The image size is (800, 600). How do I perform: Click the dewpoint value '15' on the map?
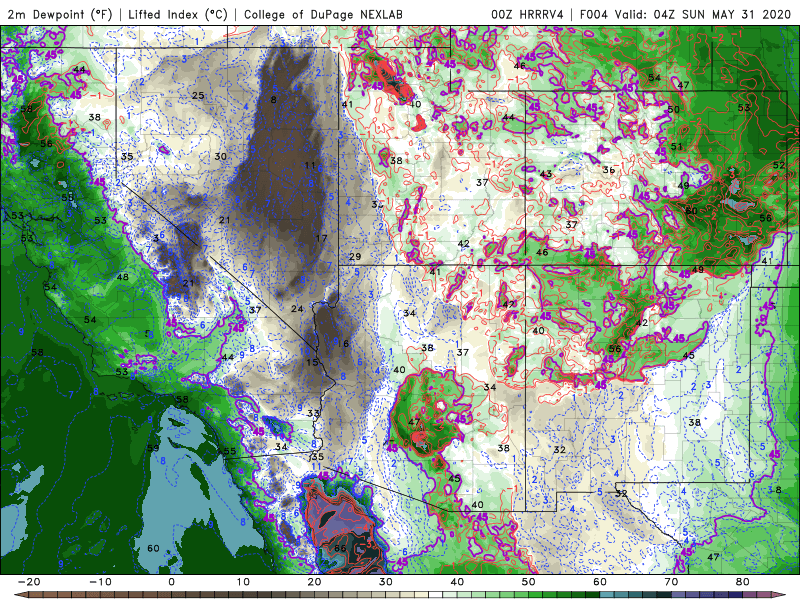tap(312, 362)
